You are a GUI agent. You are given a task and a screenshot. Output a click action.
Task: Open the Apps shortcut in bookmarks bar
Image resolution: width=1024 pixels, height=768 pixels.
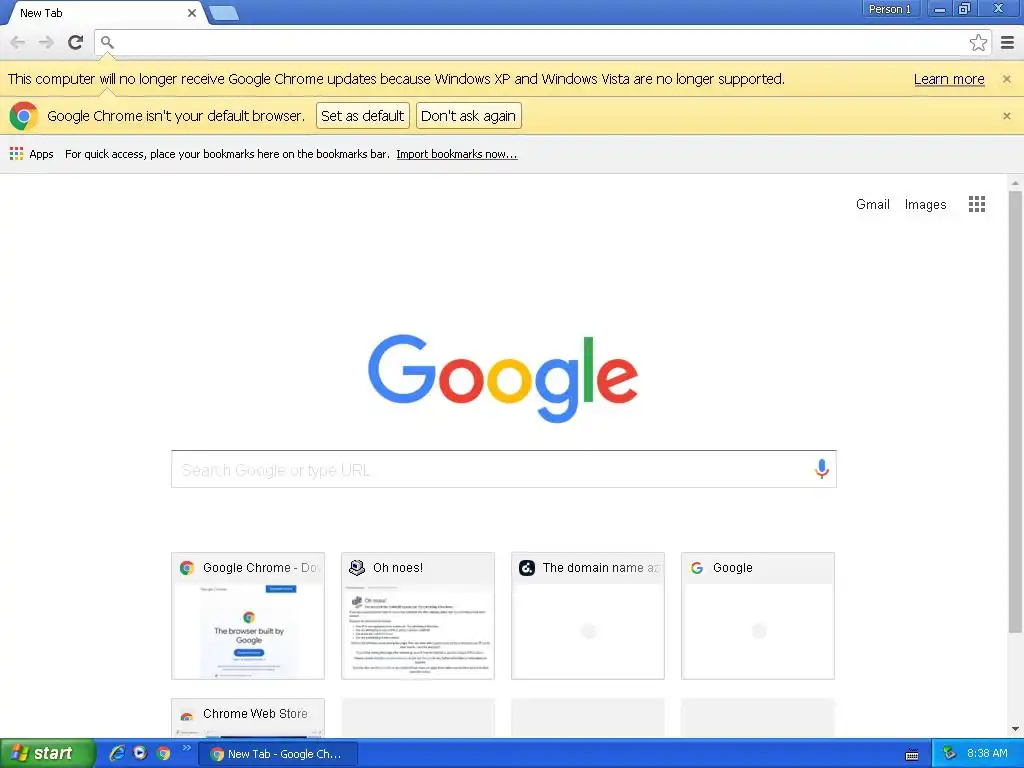pos(31,154)
